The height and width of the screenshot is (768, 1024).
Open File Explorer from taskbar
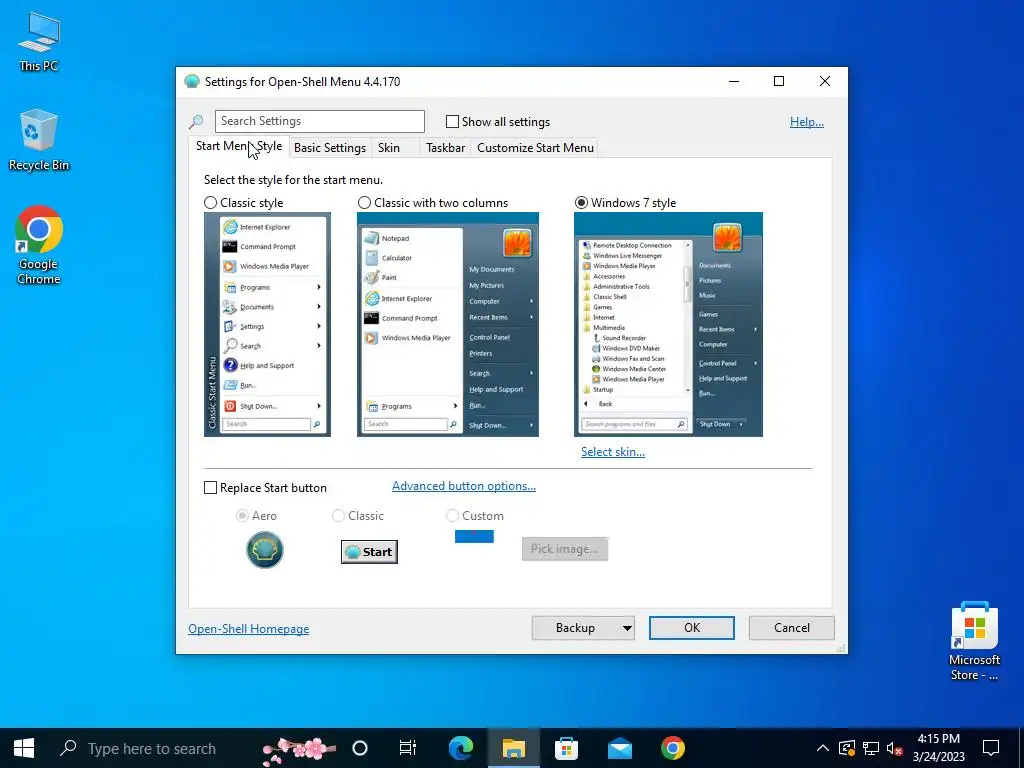tap(513, 748)
